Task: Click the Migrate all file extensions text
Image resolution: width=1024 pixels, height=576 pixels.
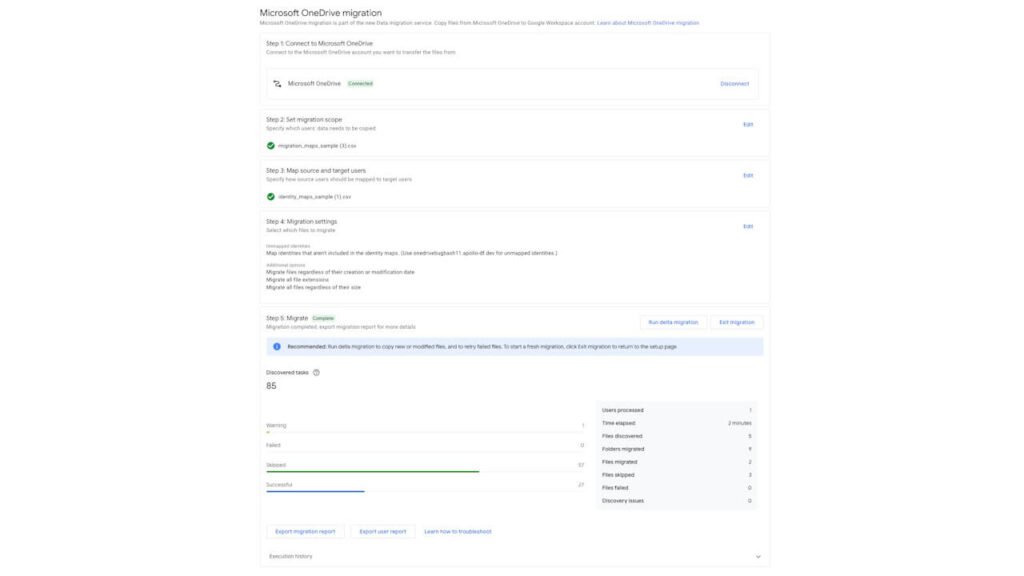Action: click(297, 280)
